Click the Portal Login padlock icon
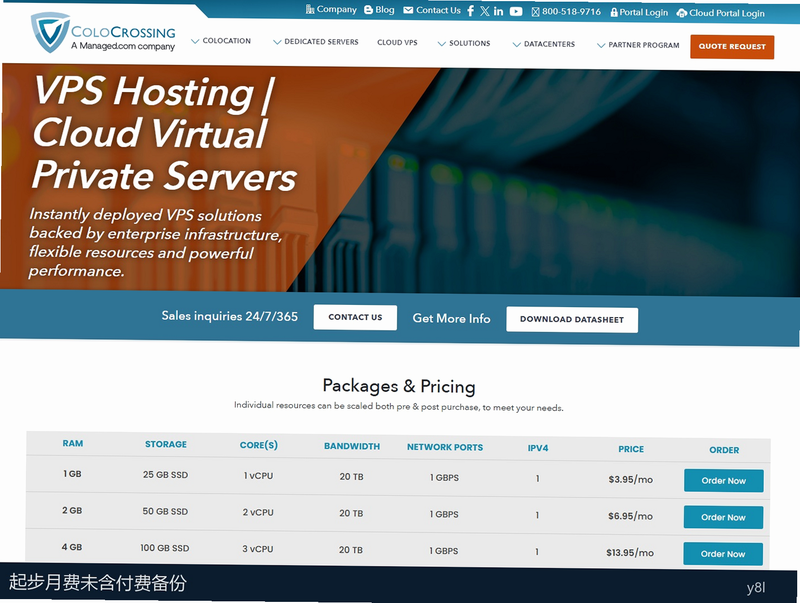Screen dimensions: 800x603 614,12
